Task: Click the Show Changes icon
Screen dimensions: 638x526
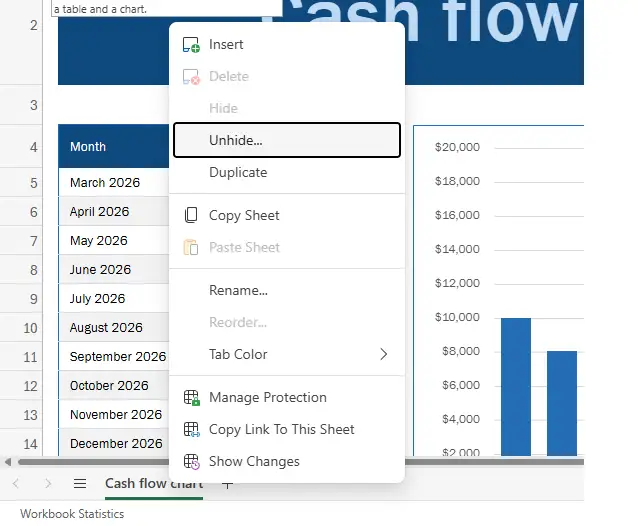Action: [191, 462]
